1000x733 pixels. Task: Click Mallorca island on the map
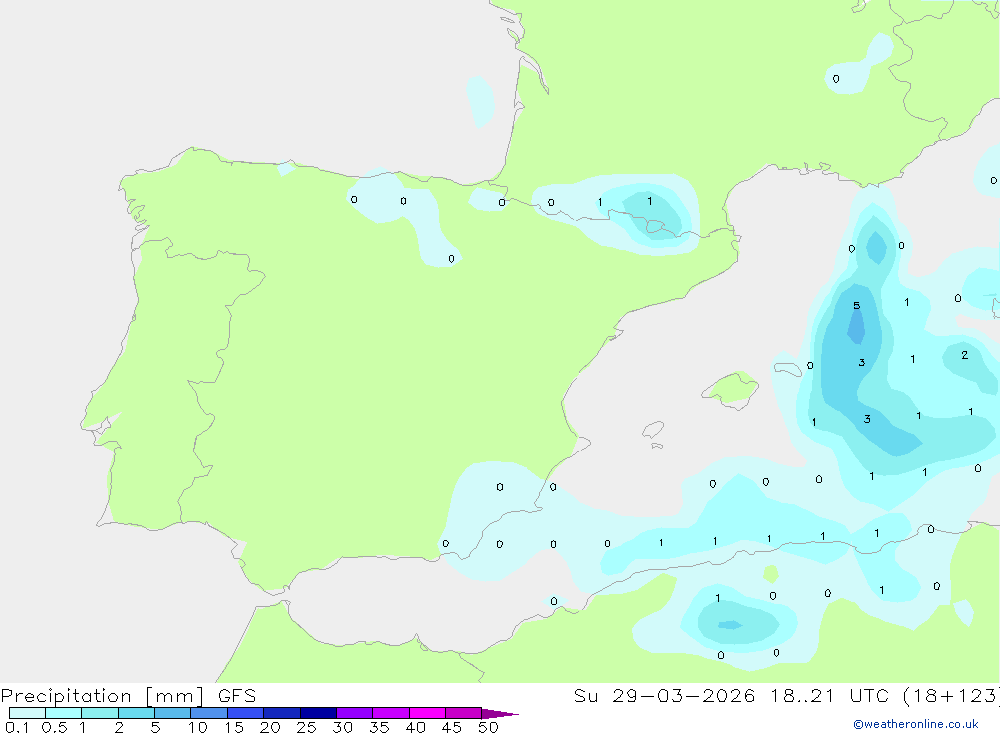pos(731,389)
